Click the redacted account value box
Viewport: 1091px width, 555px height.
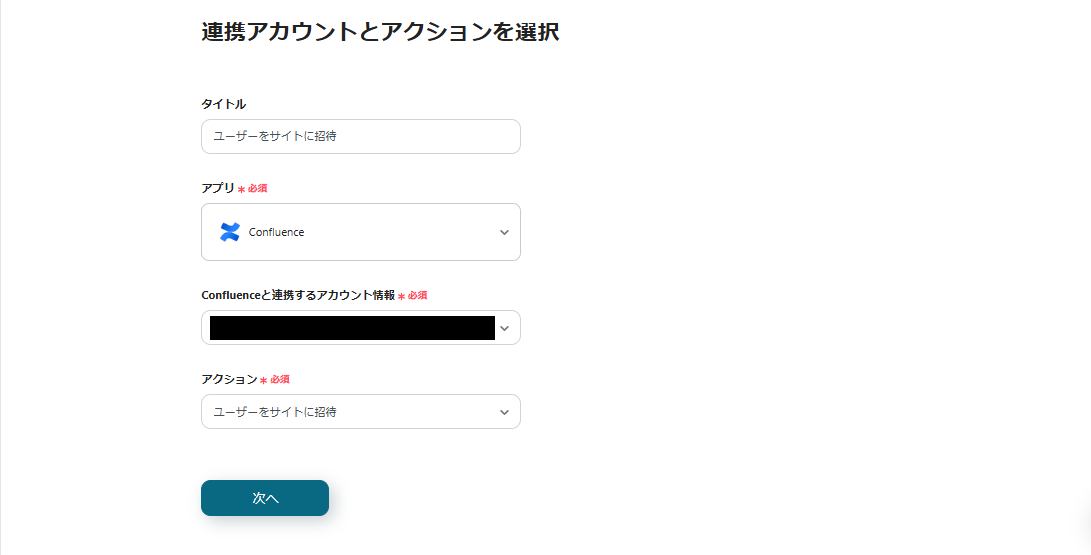[352, 328]
